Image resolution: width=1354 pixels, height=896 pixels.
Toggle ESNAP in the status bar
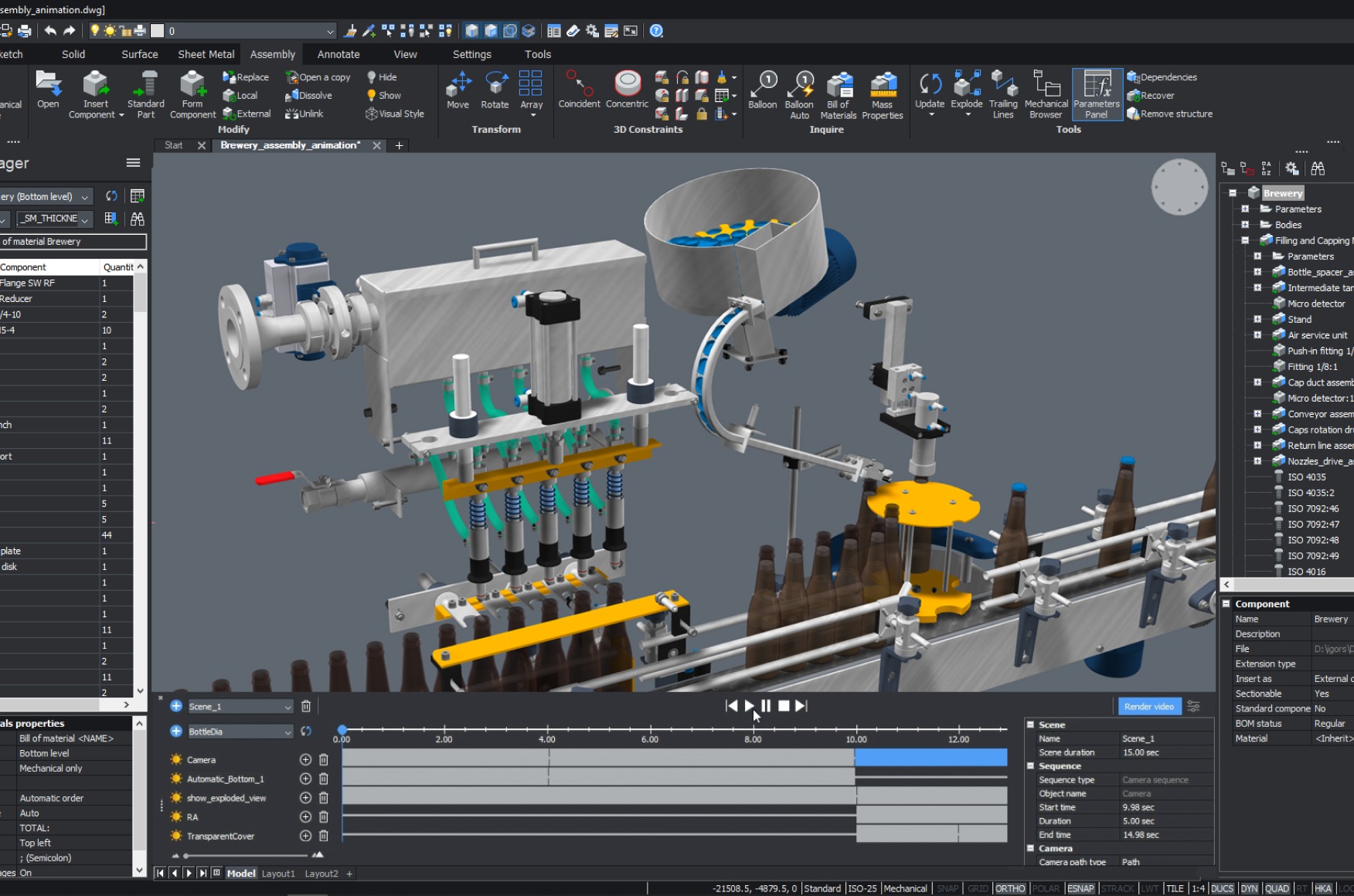[1080, 888]
